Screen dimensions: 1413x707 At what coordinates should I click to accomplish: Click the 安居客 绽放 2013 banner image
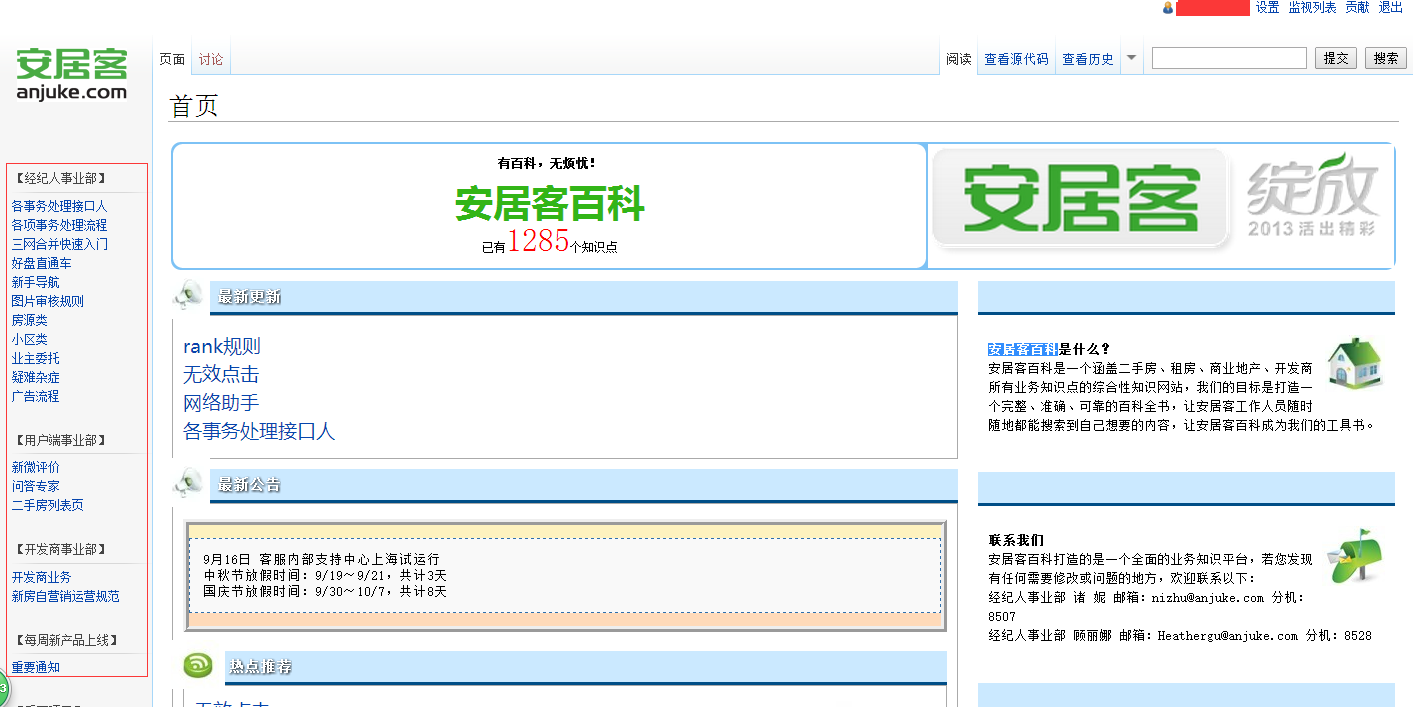coord(1160,205)
